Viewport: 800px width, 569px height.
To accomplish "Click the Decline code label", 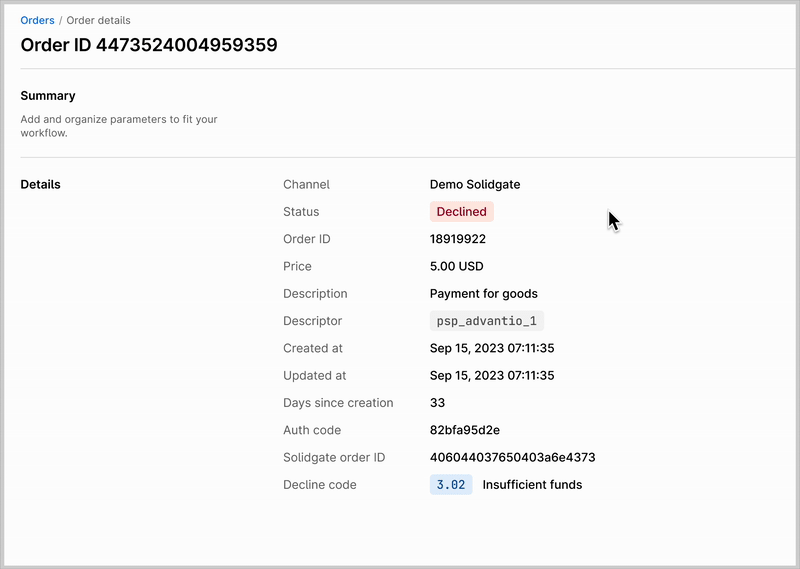I will pyautogui.click(x=320, y=485).
